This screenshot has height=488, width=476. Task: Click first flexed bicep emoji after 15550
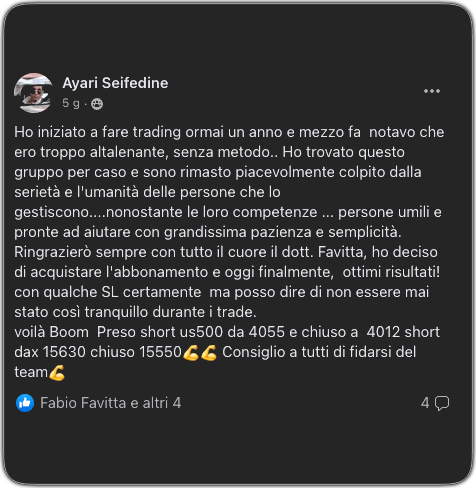(191, 353)
